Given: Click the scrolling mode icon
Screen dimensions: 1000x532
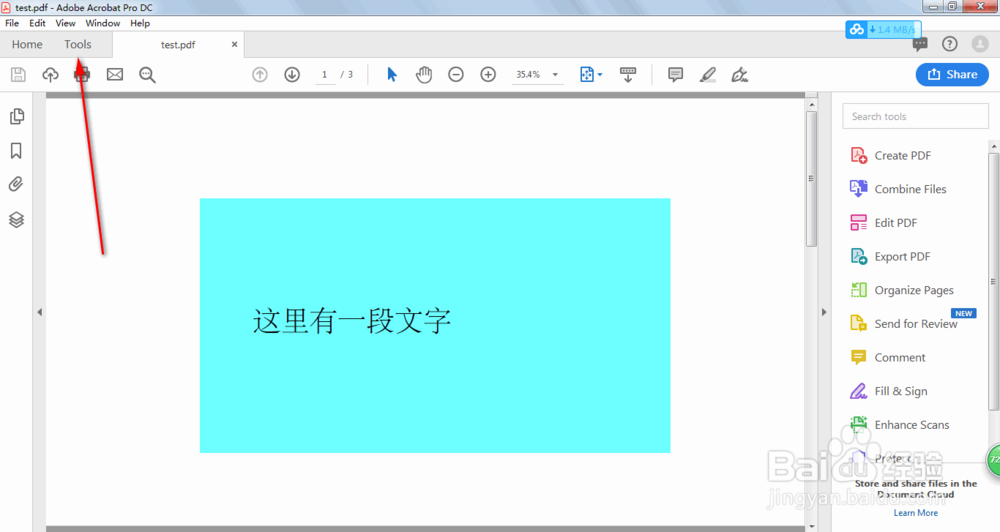Looking at the screenshot, I should (x=628, y=75).
